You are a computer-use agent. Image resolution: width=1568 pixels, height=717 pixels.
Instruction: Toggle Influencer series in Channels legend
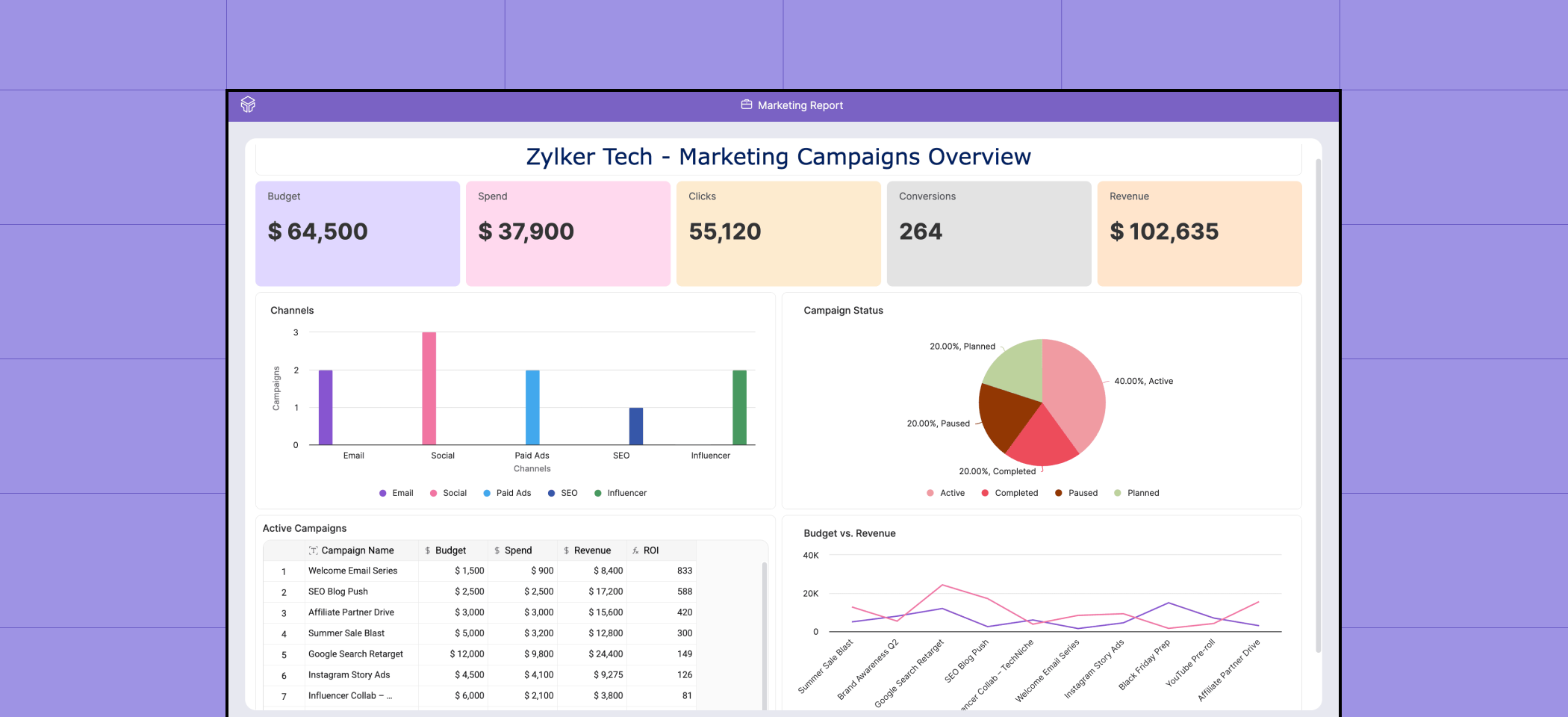(x=620, y=493)
